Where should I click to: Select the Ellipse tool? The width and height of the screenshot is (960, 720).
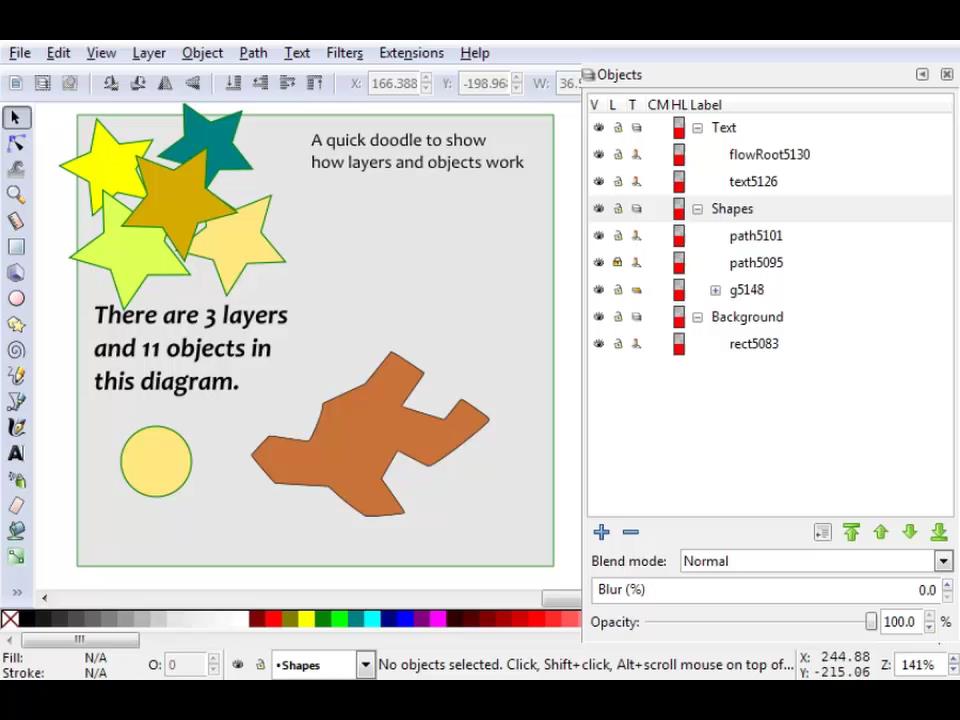15,298
